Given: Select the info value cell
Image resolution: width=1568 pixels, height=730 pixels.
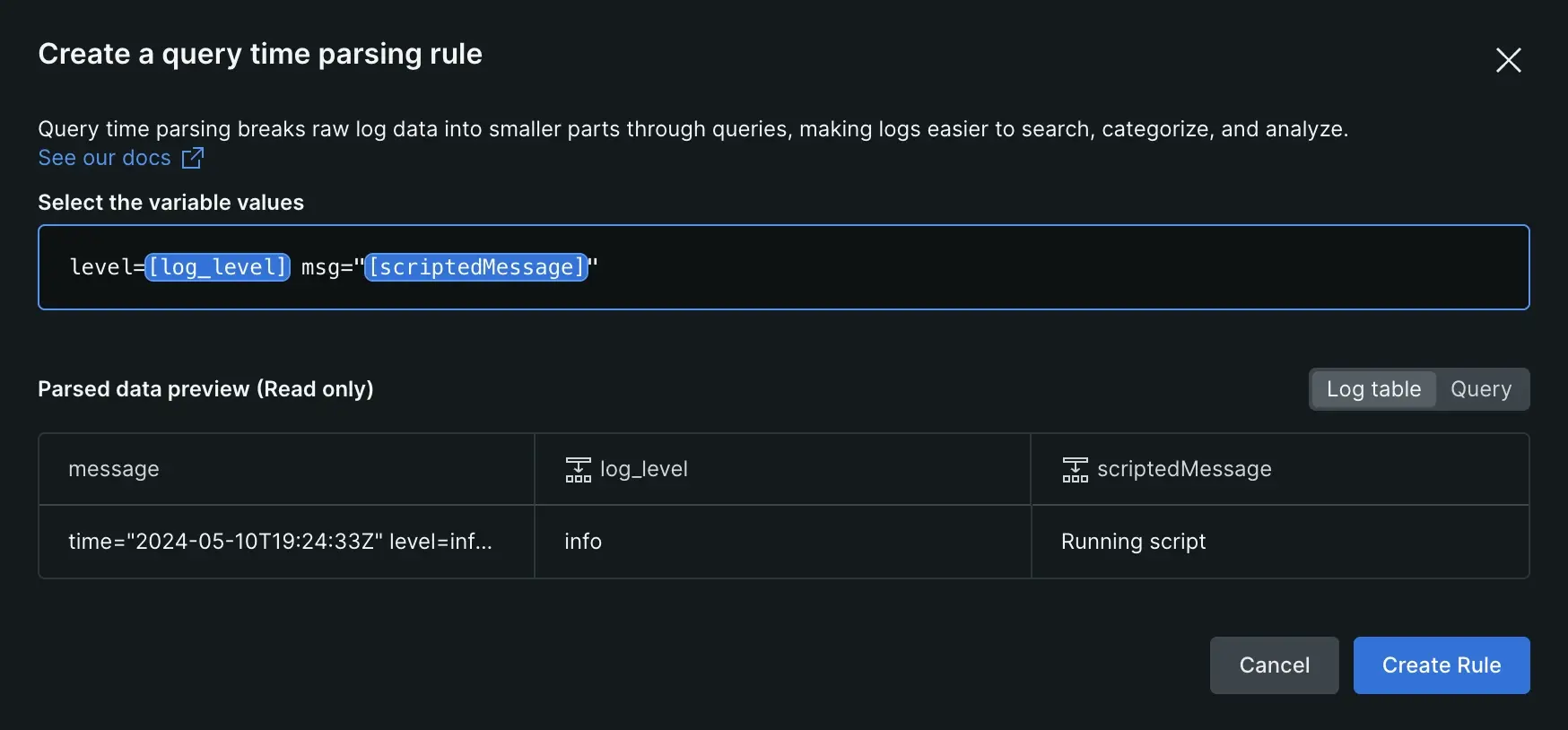Looking at the screenshot, I should pyautogui.click(x=583, y=542).
